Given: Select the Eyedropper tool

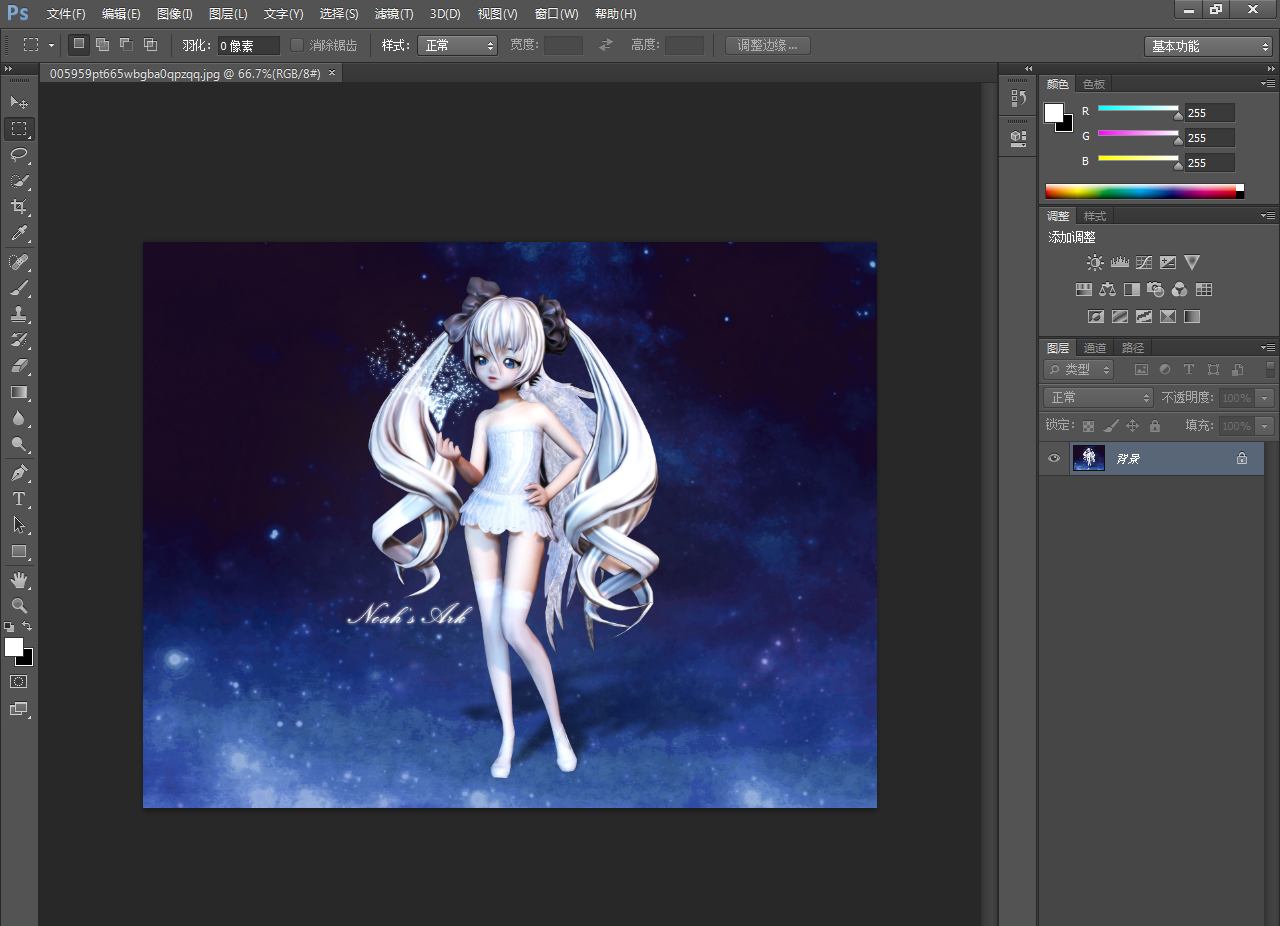Looking at the screenshot, I should pyautogui.click(x=19, y=234).
